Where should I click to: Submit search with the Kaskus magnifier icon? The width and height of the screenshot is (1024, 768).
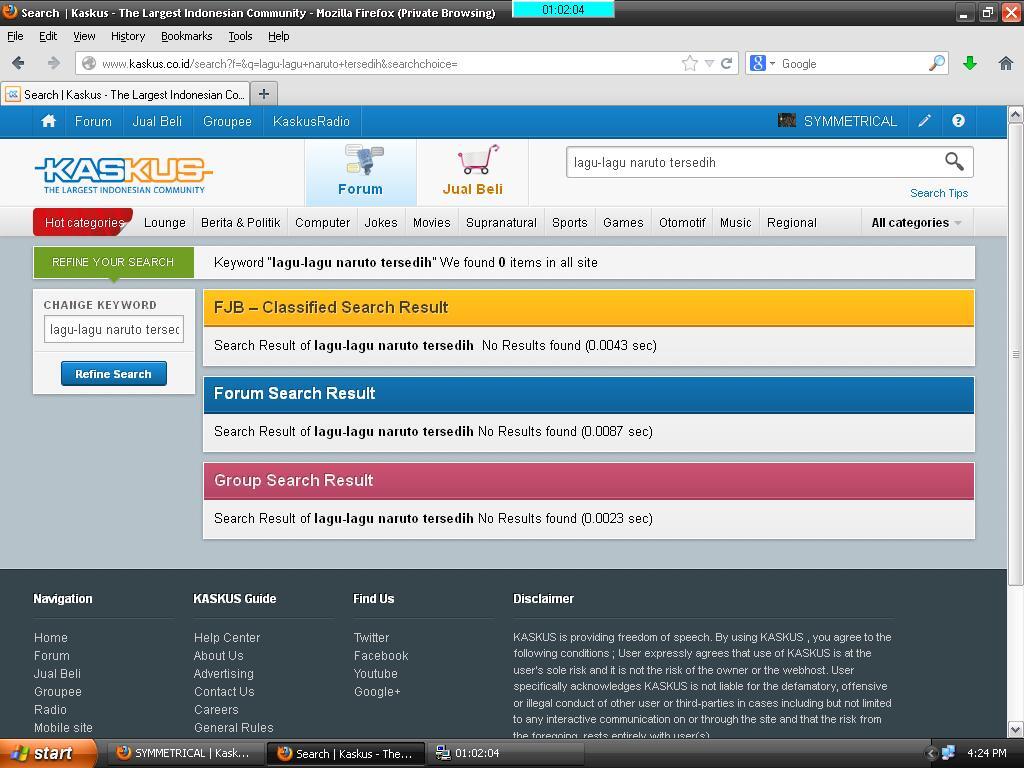click(954, 161)
